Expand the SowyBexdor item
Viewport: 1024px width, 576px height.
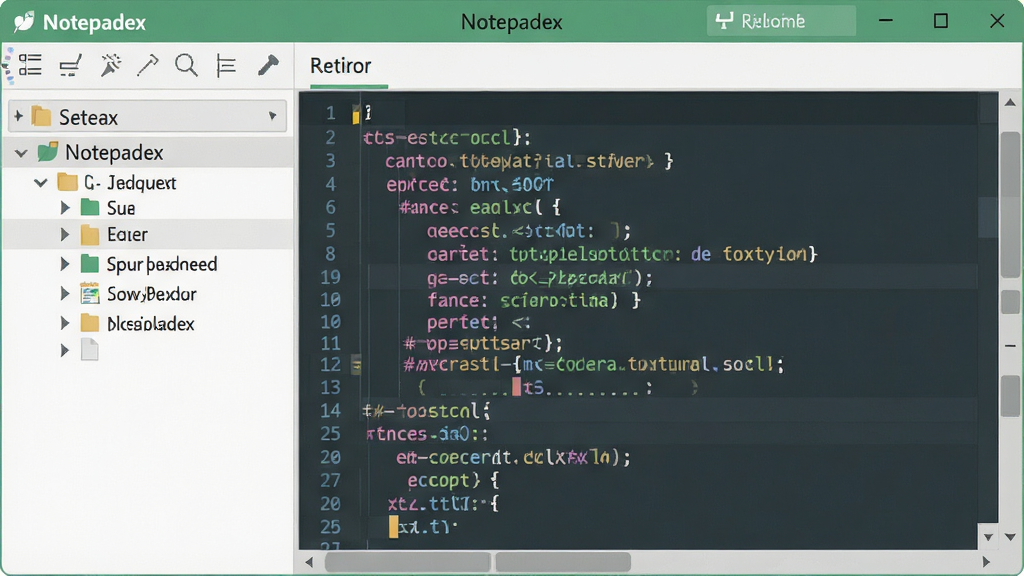pyautogui.click(x=65, y=294)
